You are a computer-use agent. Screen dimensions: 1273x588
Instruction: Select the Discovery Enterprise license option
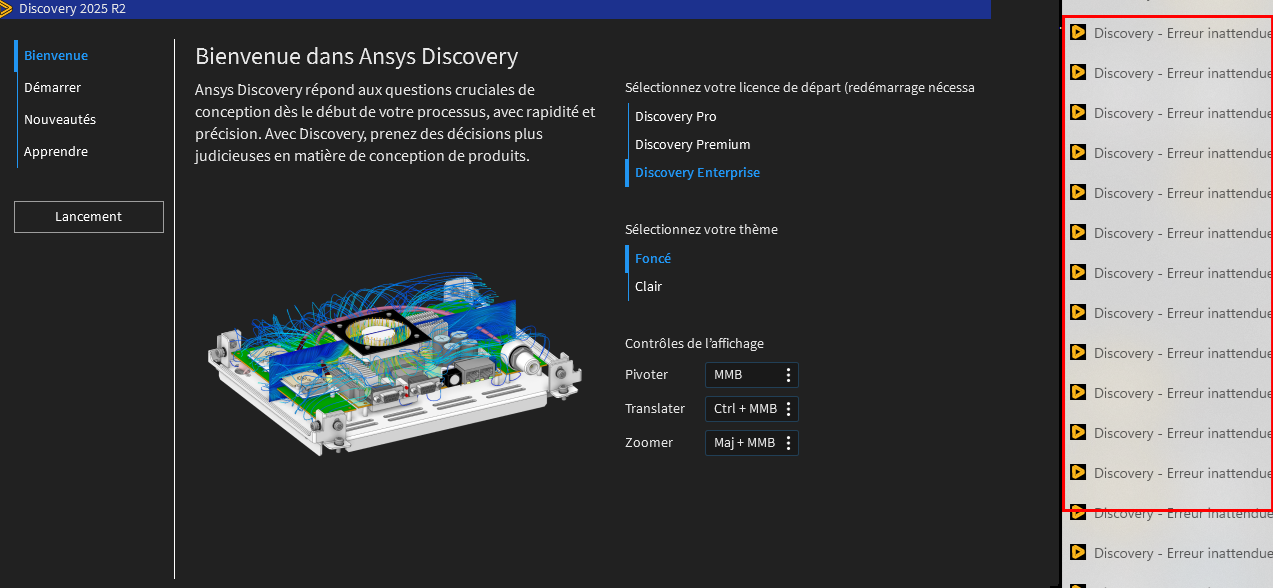point(697,173)
